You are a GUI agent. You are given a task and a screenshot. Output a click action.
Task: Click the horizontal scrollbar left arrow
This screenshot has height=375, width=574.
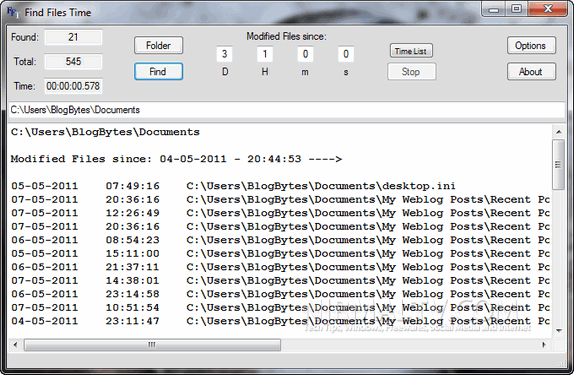coord(15,345)
